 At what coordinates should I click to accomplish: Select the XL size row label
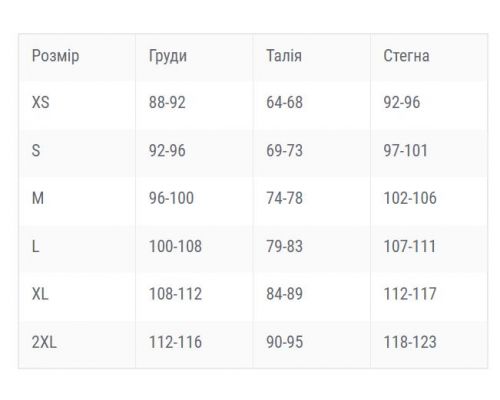click(40, 294)
